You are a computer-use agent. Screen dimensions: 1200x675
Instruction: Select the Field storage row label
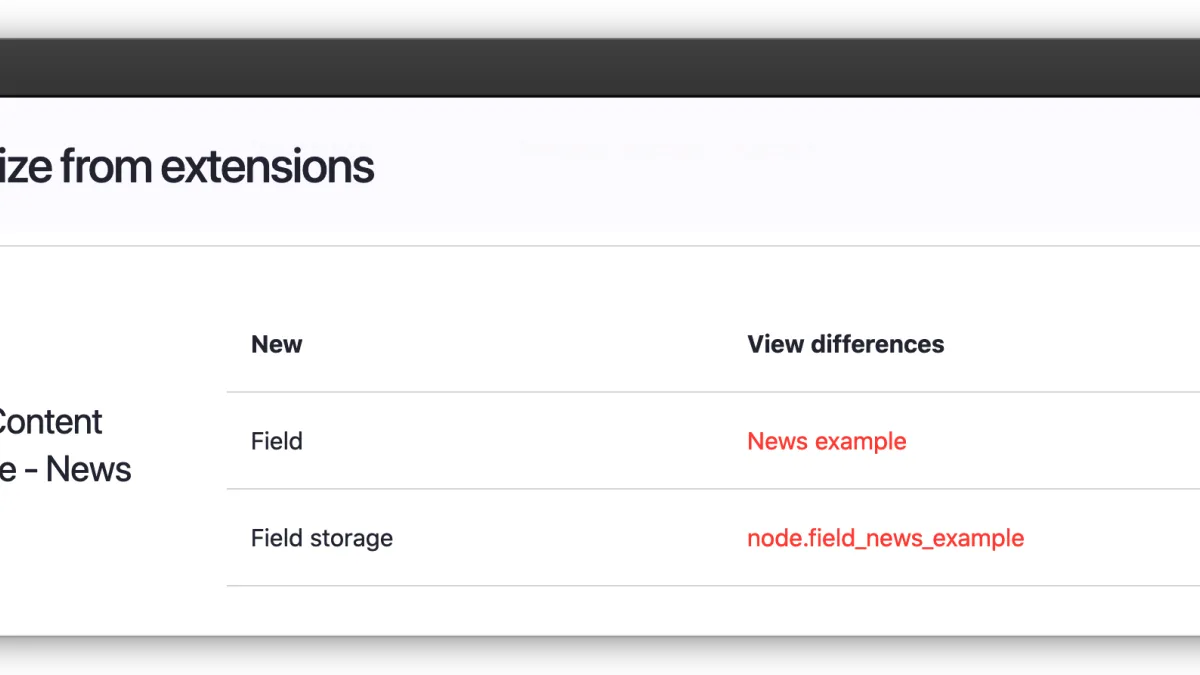point(322,538)
